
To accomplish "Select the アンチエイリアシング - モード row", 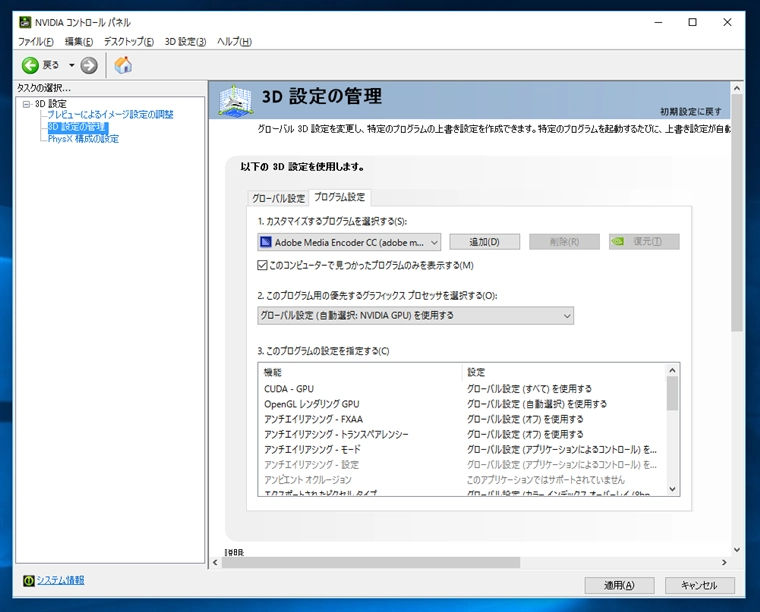I will tap(461, 449).
